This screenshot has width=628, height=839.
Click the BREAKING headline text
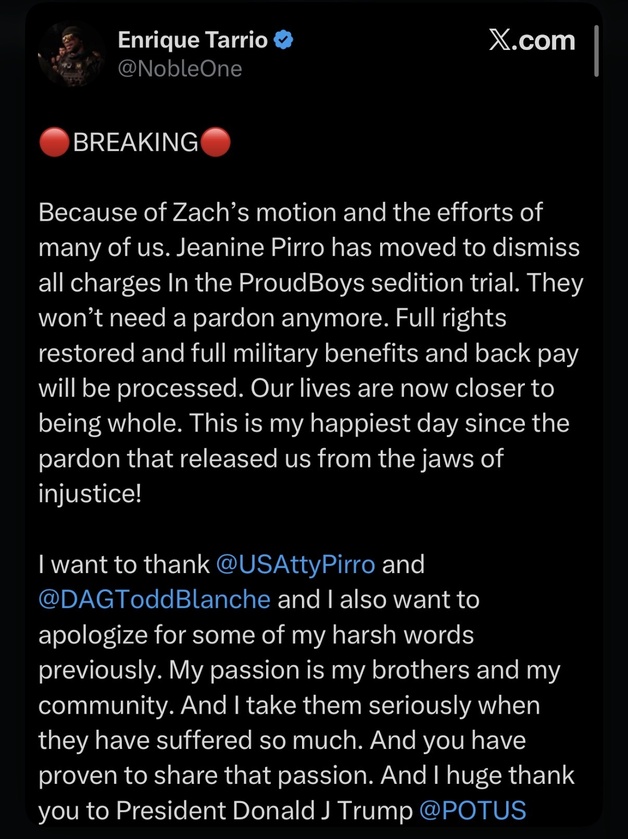coord(135,142)
